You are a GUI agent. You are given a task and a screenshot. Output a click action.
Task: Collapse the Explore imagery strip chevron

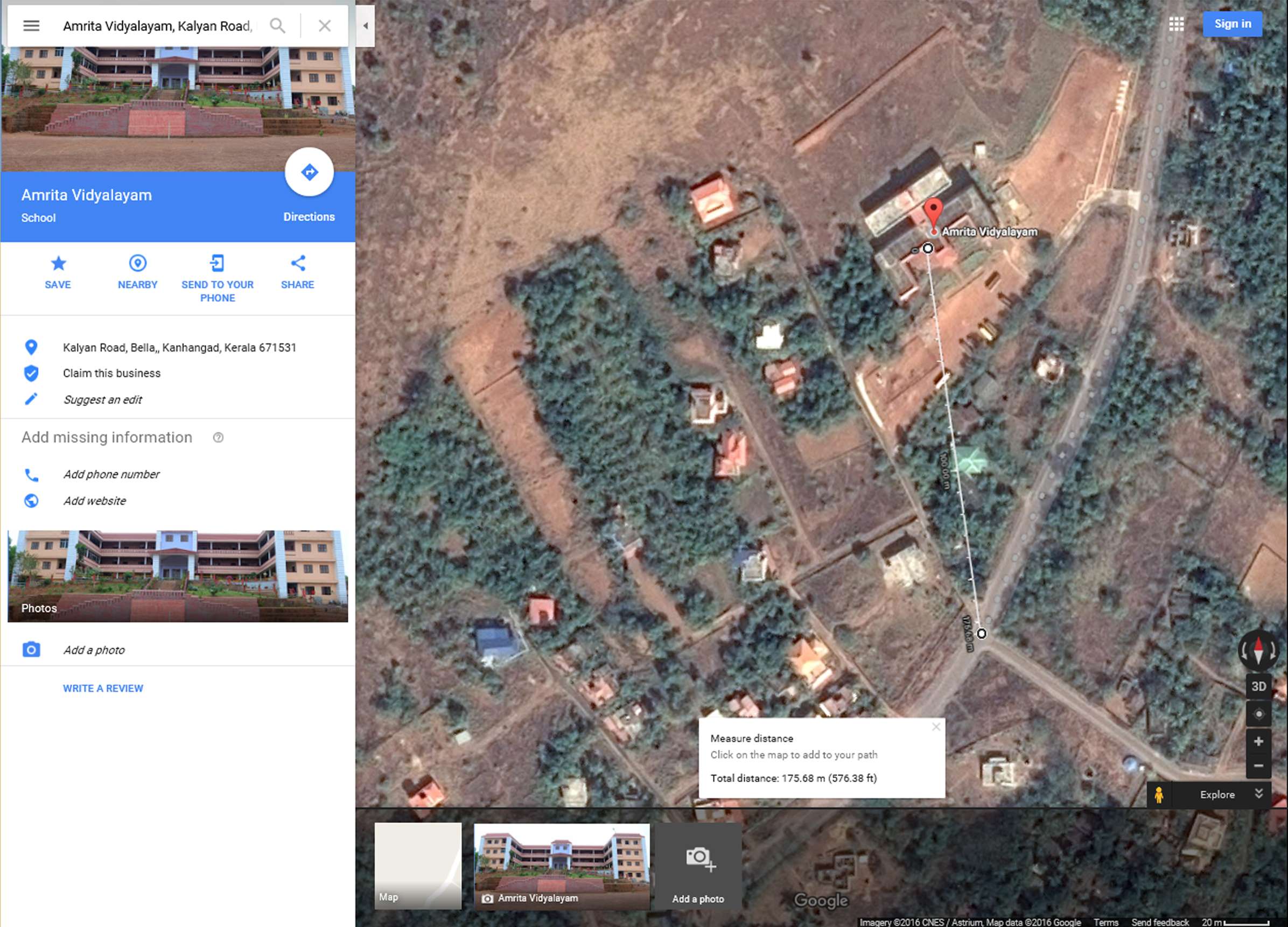[x=1258, y=794]
